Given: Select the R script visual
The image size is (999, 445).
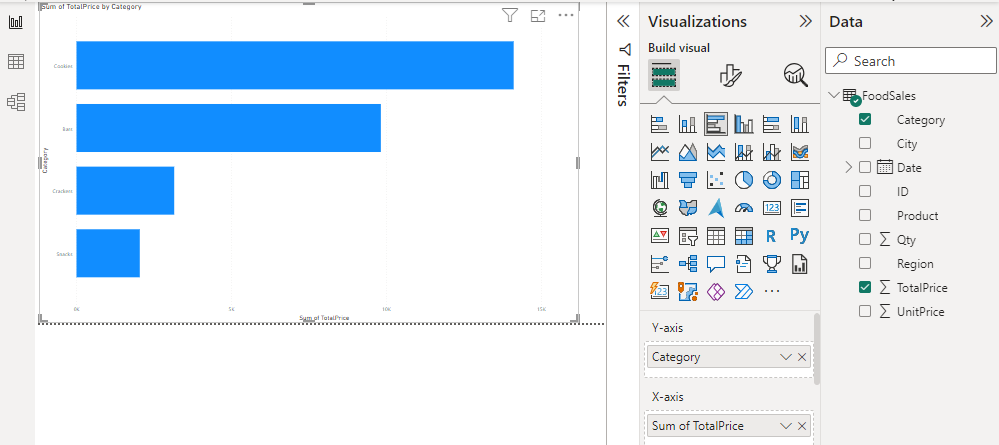Looking at the screenshot, I should pos(772,236).
